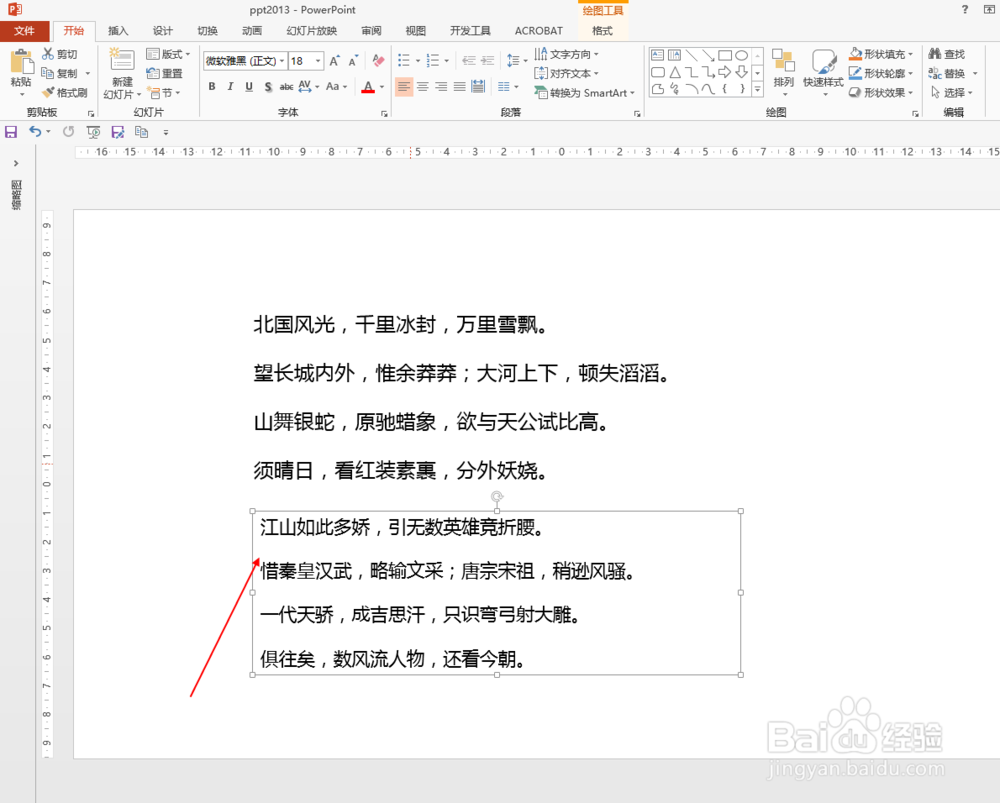Open the 幻灯片放映 ribbon tab

(x=311, y=31)
